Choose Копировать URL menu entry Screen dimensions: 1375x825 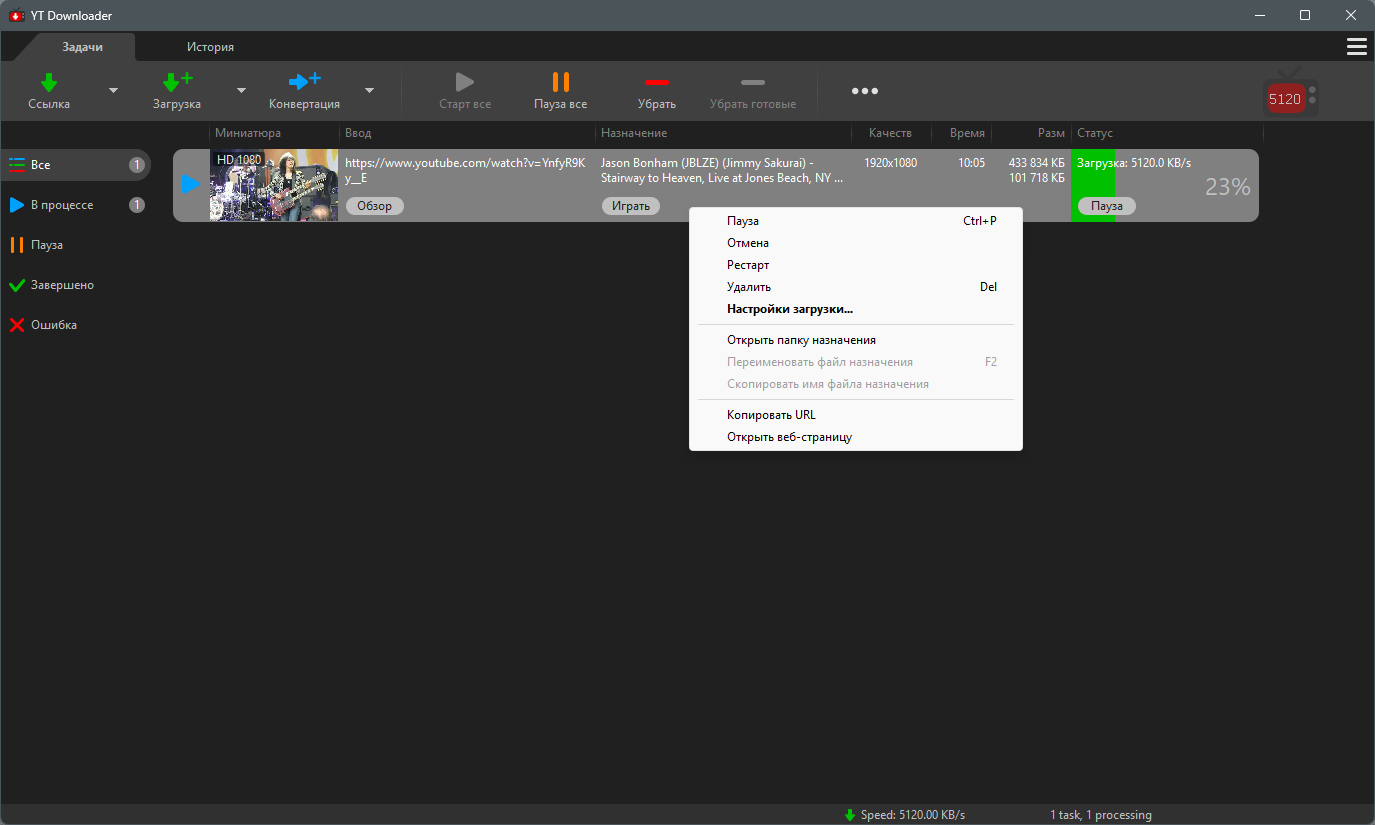[855, 415]
